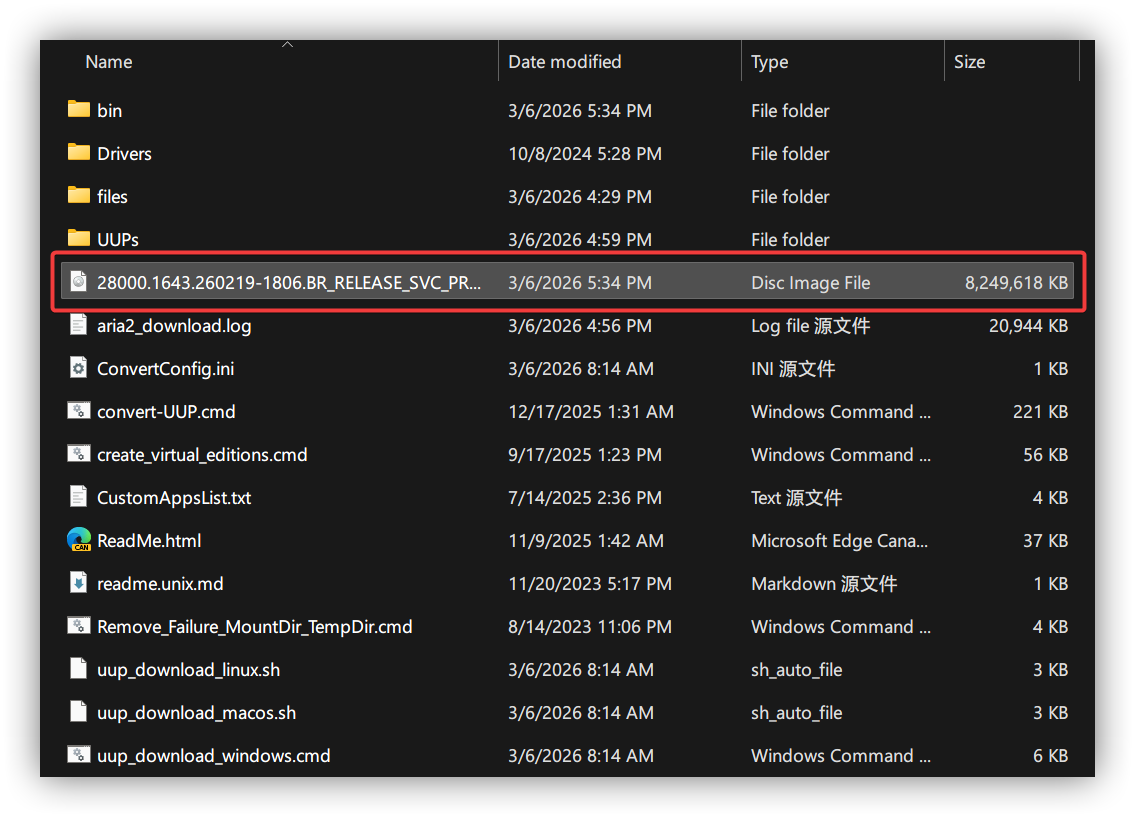The height and width of the screenshot is (817, 1135).
Task: Click the bin folder icon
Action: [x=79, y=110]
